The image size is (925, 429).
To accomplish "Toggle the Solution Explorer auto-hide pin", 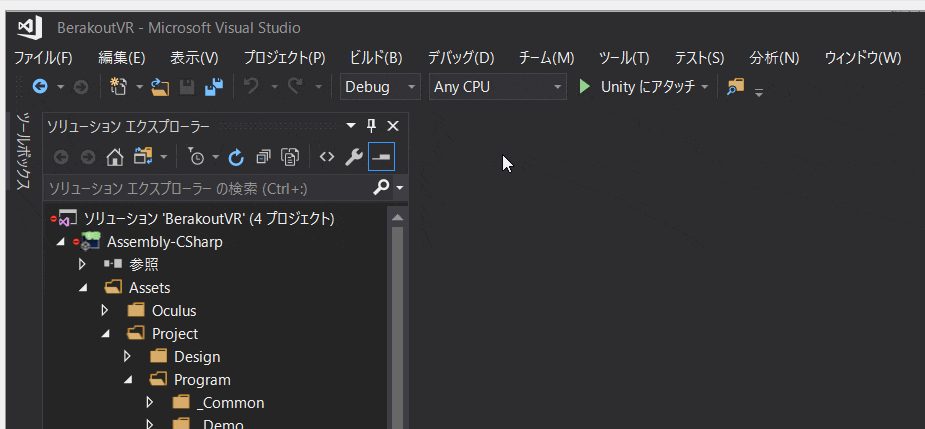I will point(372,126).
